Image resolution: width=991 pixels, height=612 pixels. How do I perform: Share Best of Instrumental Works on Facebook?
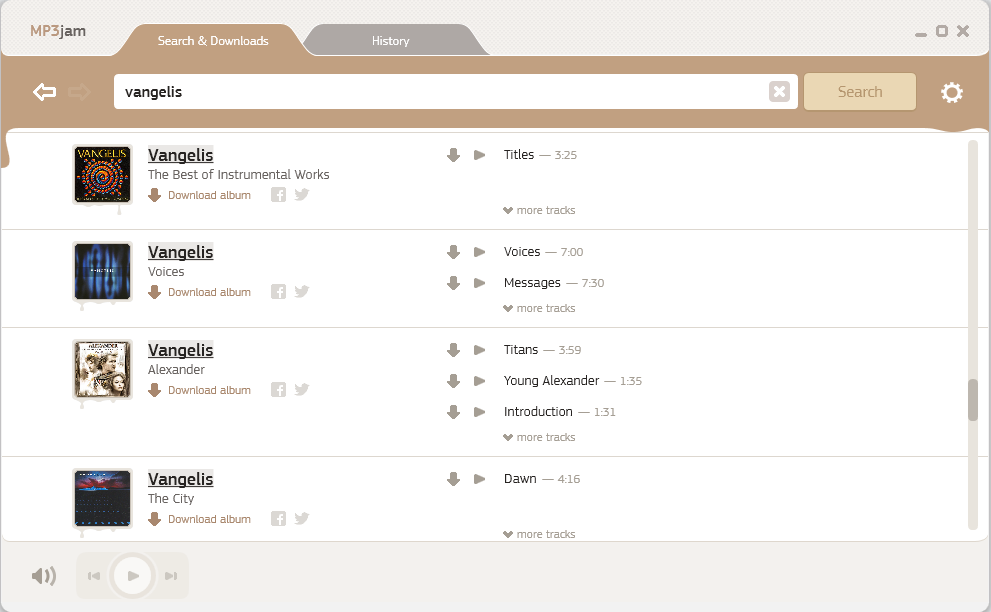(278, 195)
